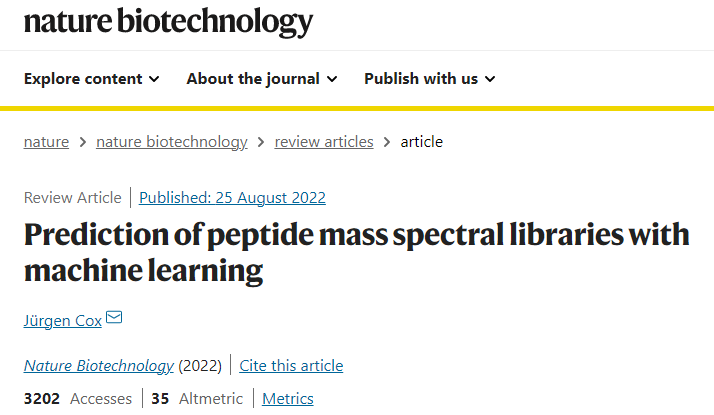
Task: Open the About the journal menu
Action: 262,79
